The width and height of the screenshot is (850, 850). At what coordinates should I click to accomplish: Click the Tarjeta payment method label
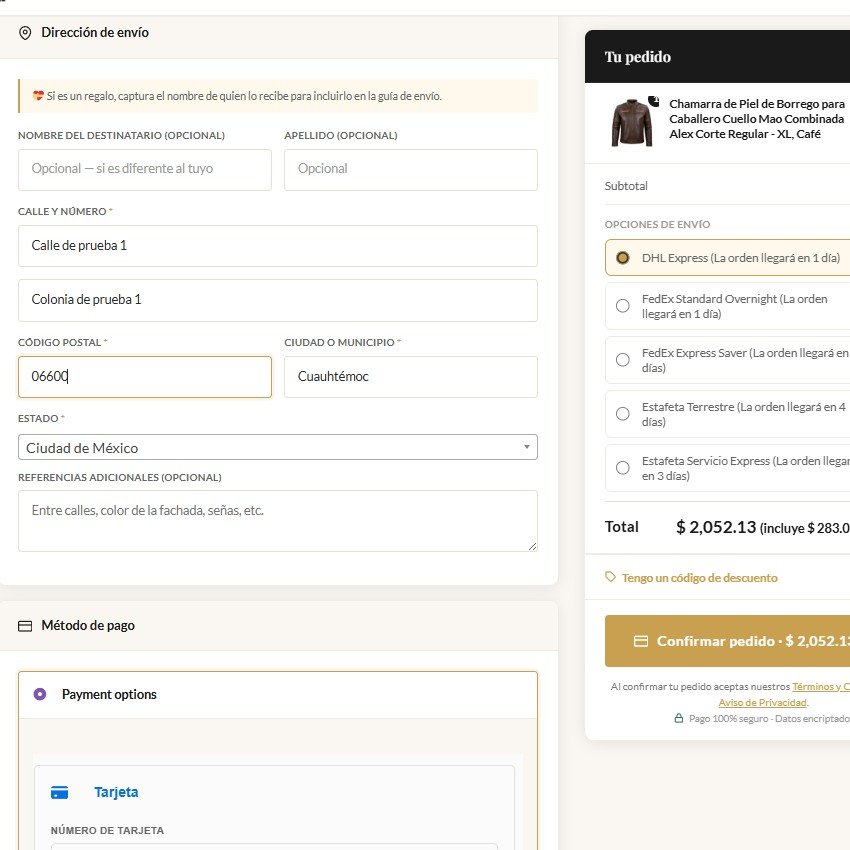click(116, 793)
